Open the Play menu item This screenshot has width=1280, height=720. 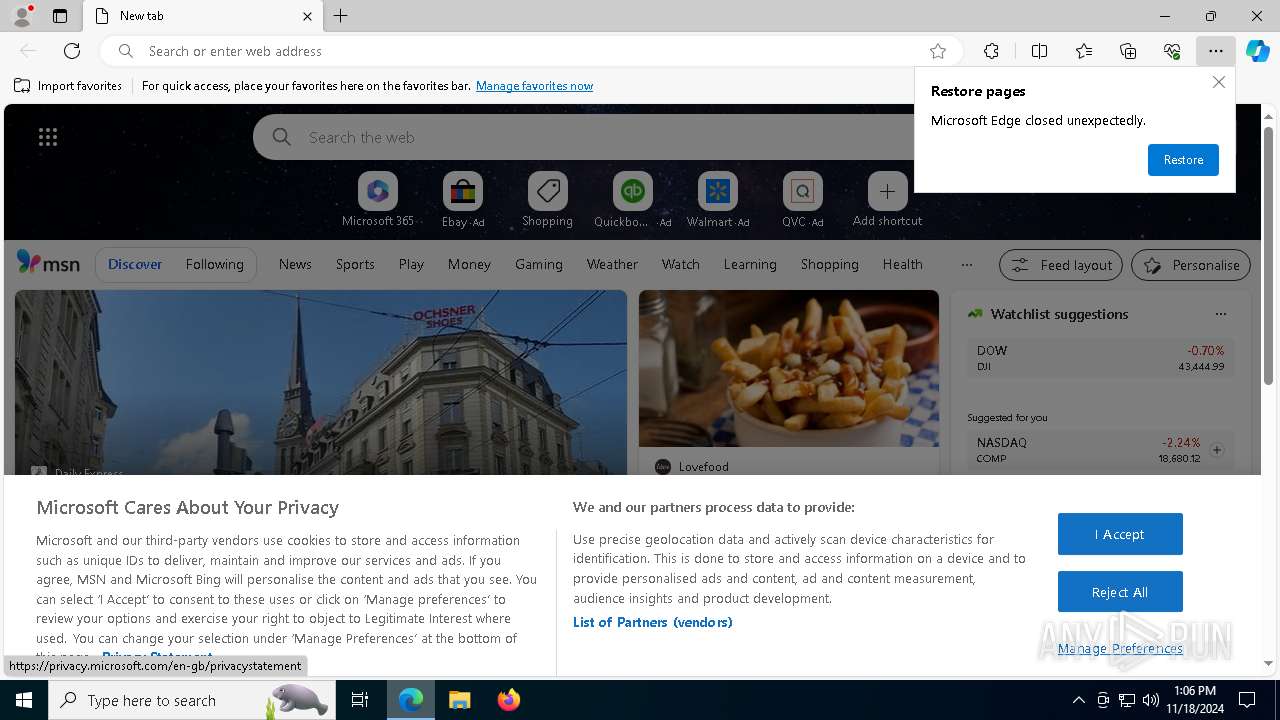coord(411,264)
